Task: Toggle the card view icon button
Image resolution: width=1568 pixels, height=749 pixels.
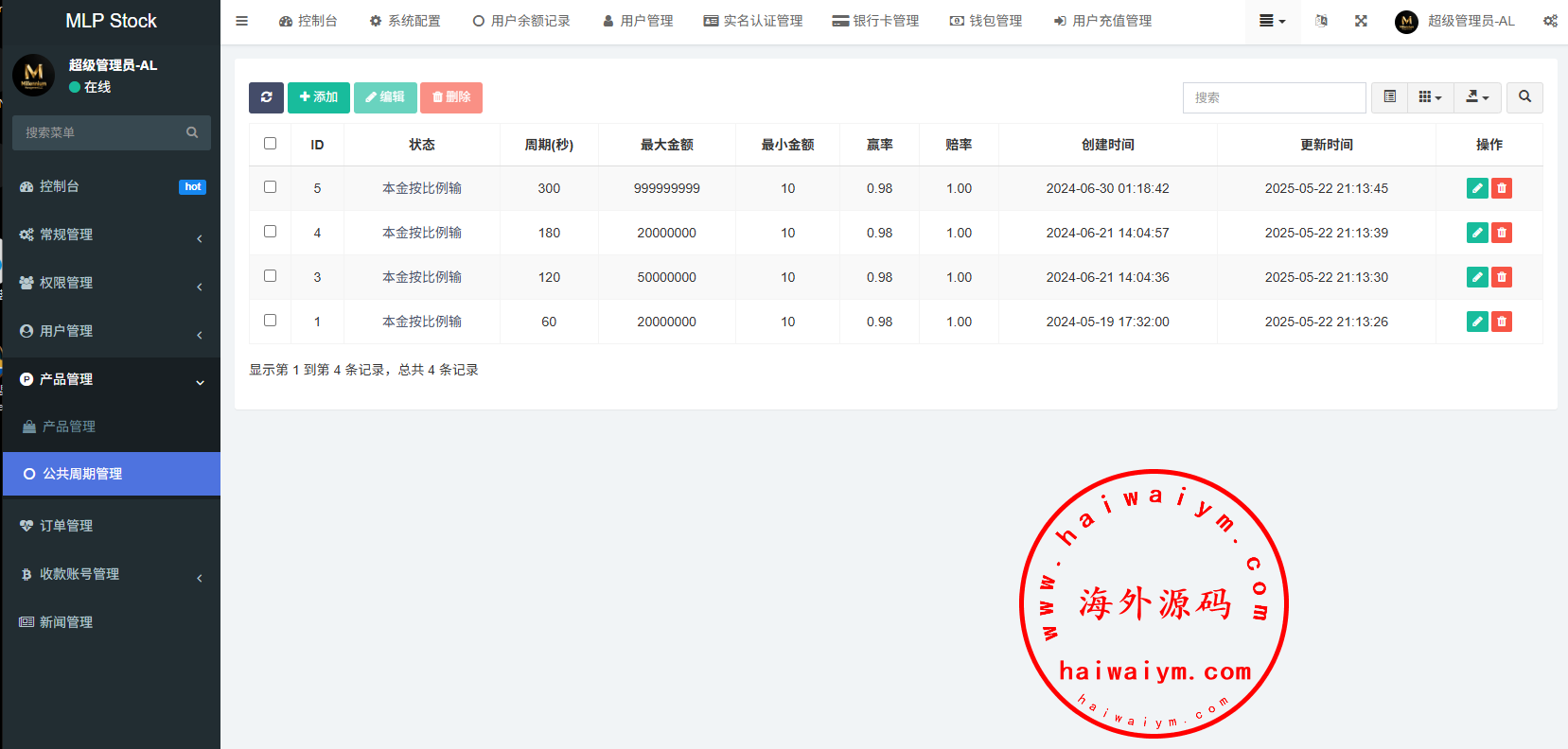Action: (1389, 97)
